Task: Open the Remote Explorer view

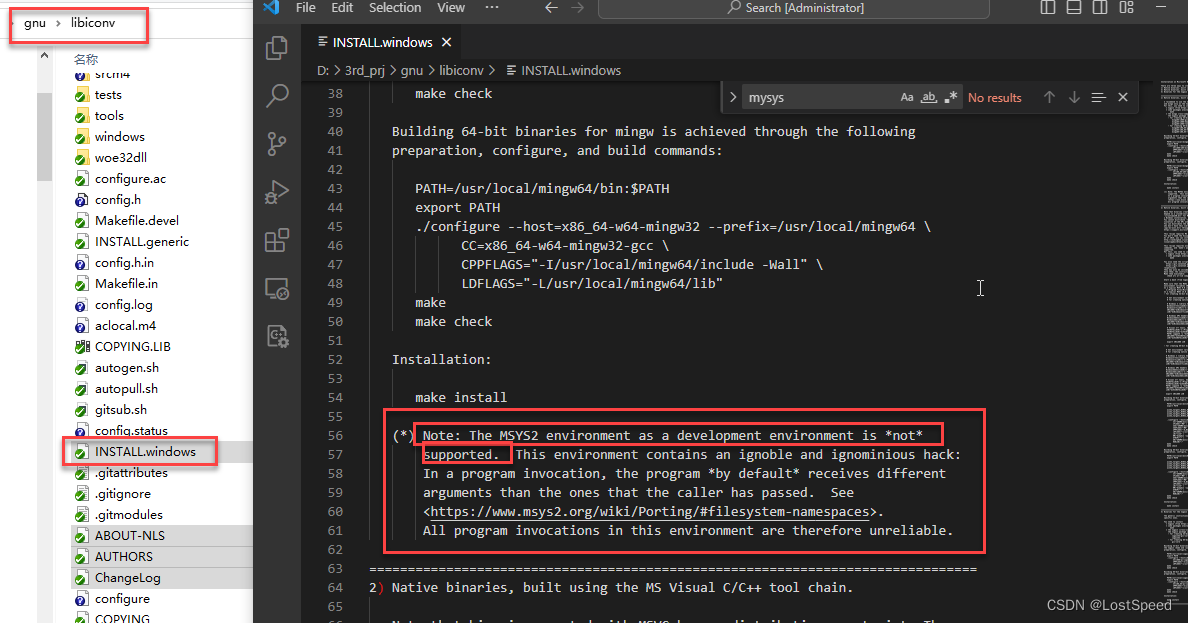Action: pos(277,288)
